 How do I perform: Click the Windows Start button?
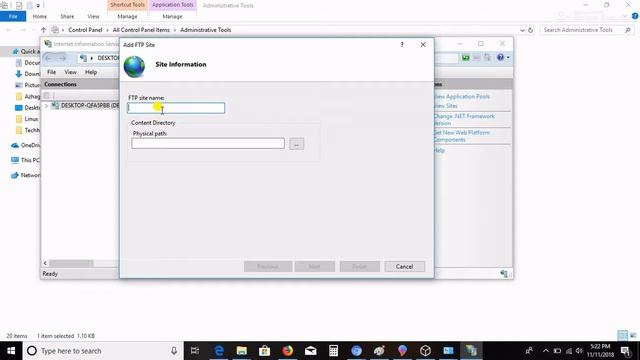pyautogui.click(x=11, y=351)
